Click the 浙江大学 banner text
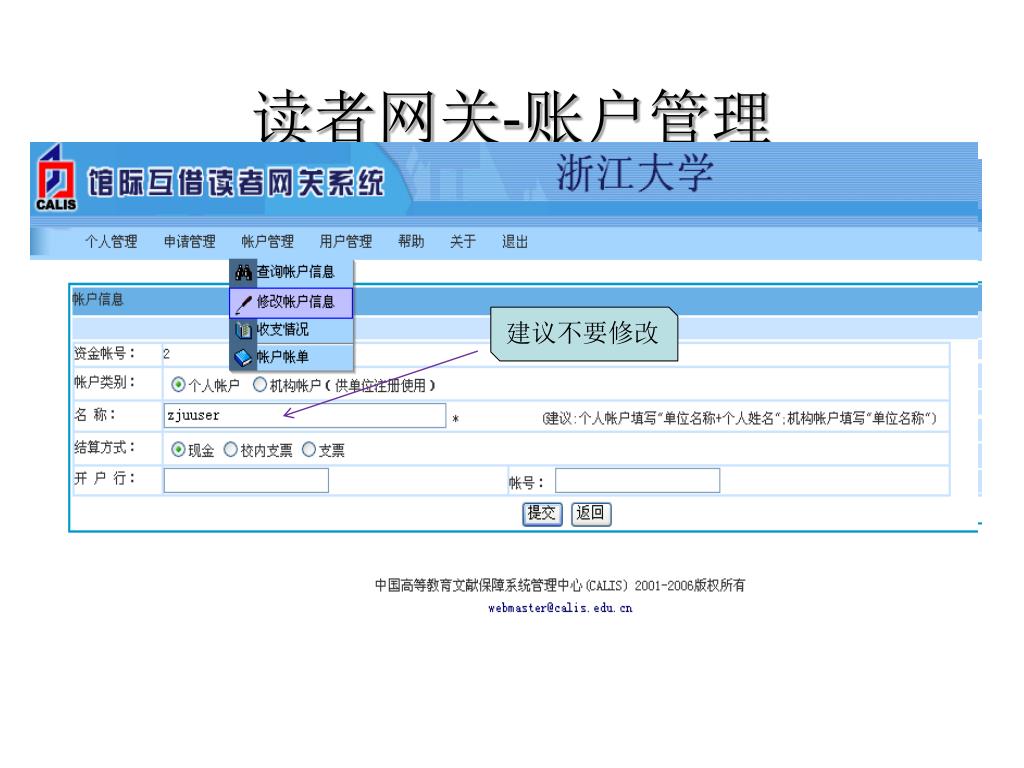The height and width of the screenshot is (768, 1024). pyautogui.click(x=635, y=173)
